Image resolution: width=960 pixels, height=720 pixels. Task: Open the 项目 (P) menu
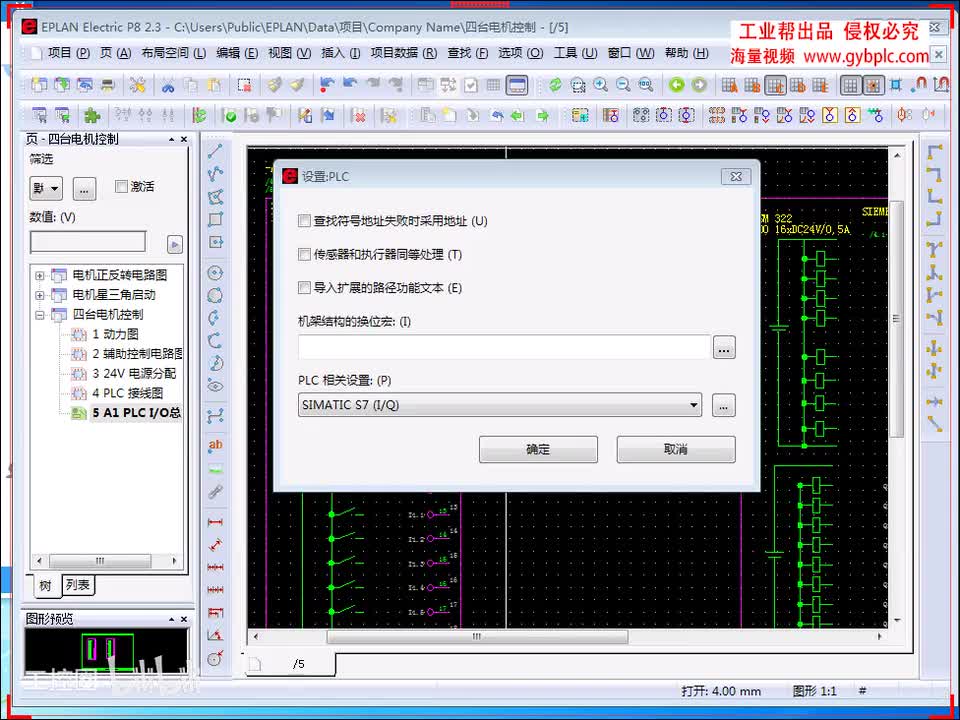pos(69,53)
